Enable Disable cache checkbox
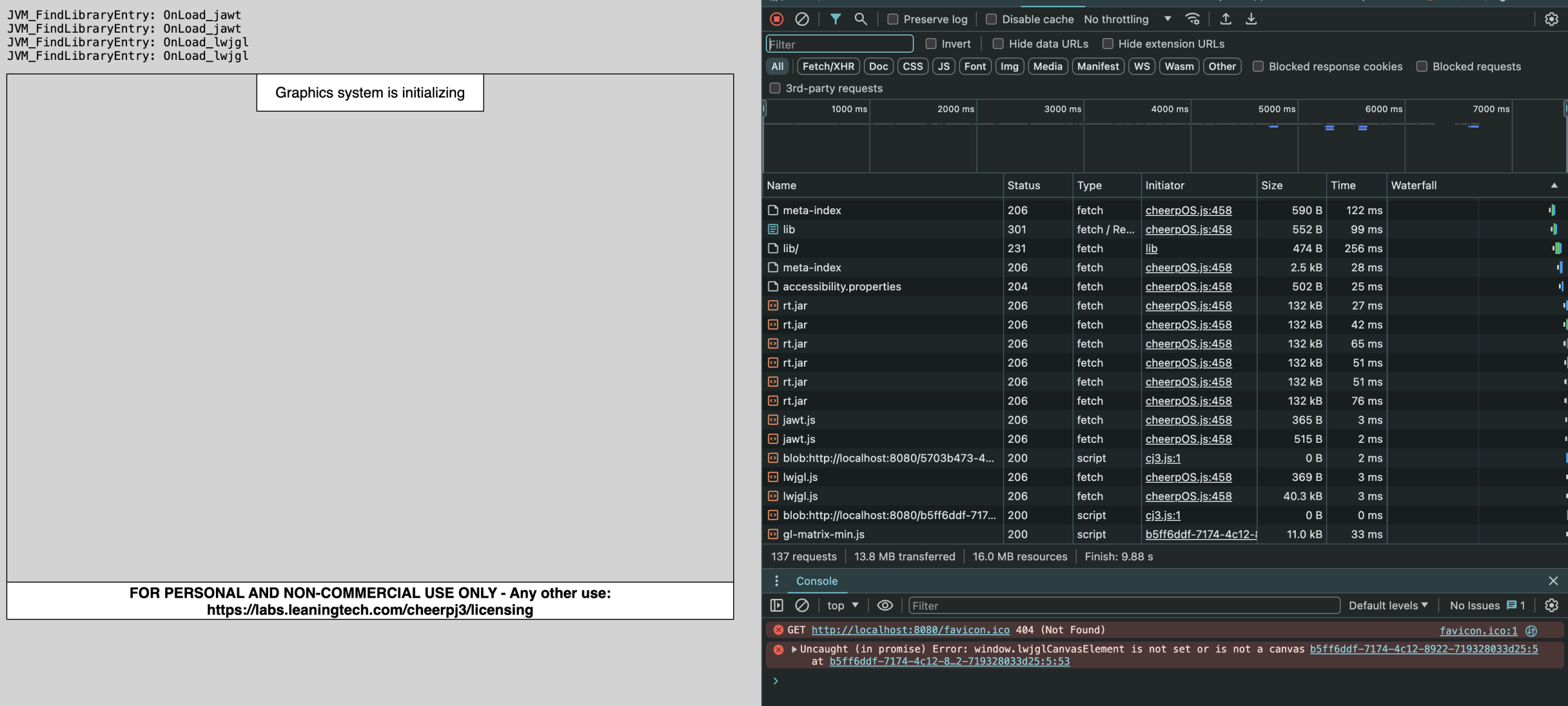Image resolution: width=1568 pixels, height=706 pixels. pos(991,19)
